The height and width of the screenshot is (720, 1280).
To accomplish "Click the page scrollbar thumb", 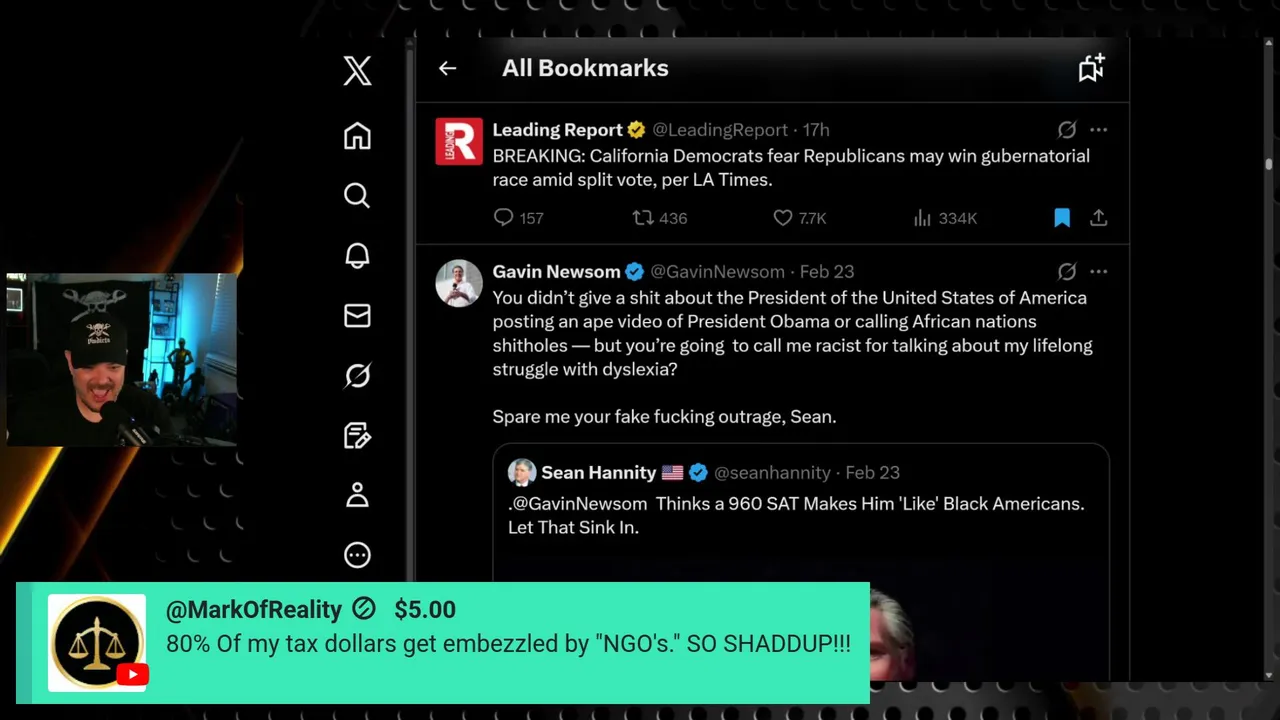I will (x=1268, y=164).
